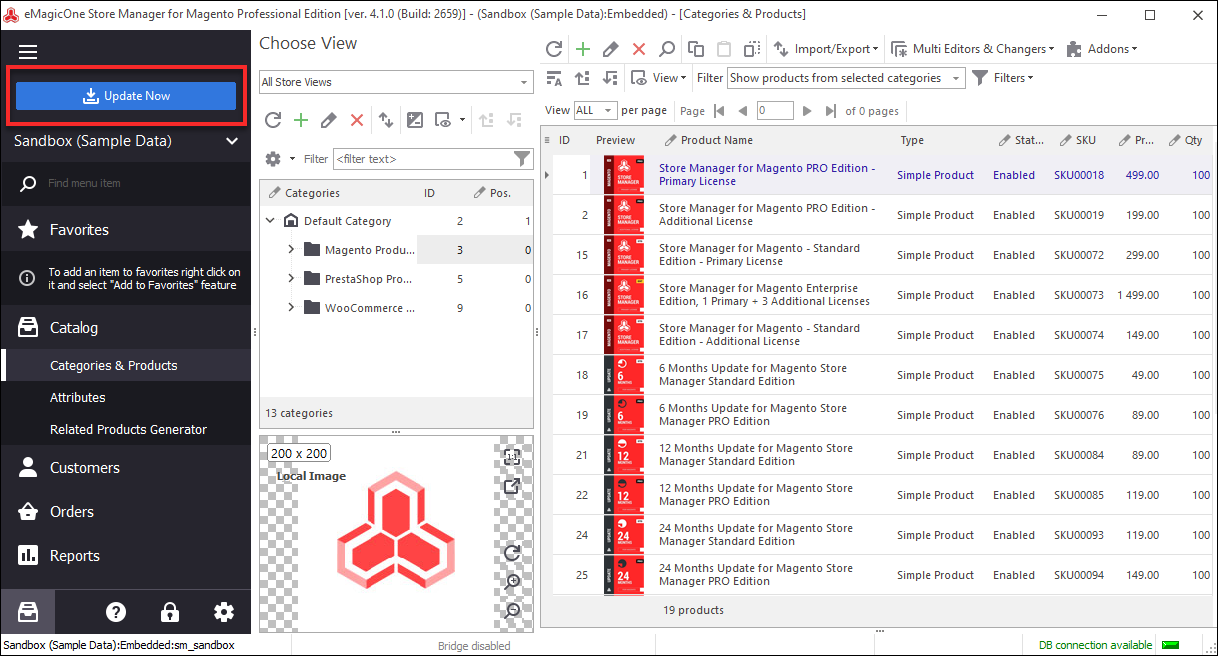Viewport: 1218px width, 656px height.
Task: Open the Catalog section
Action: coord(126,328)
